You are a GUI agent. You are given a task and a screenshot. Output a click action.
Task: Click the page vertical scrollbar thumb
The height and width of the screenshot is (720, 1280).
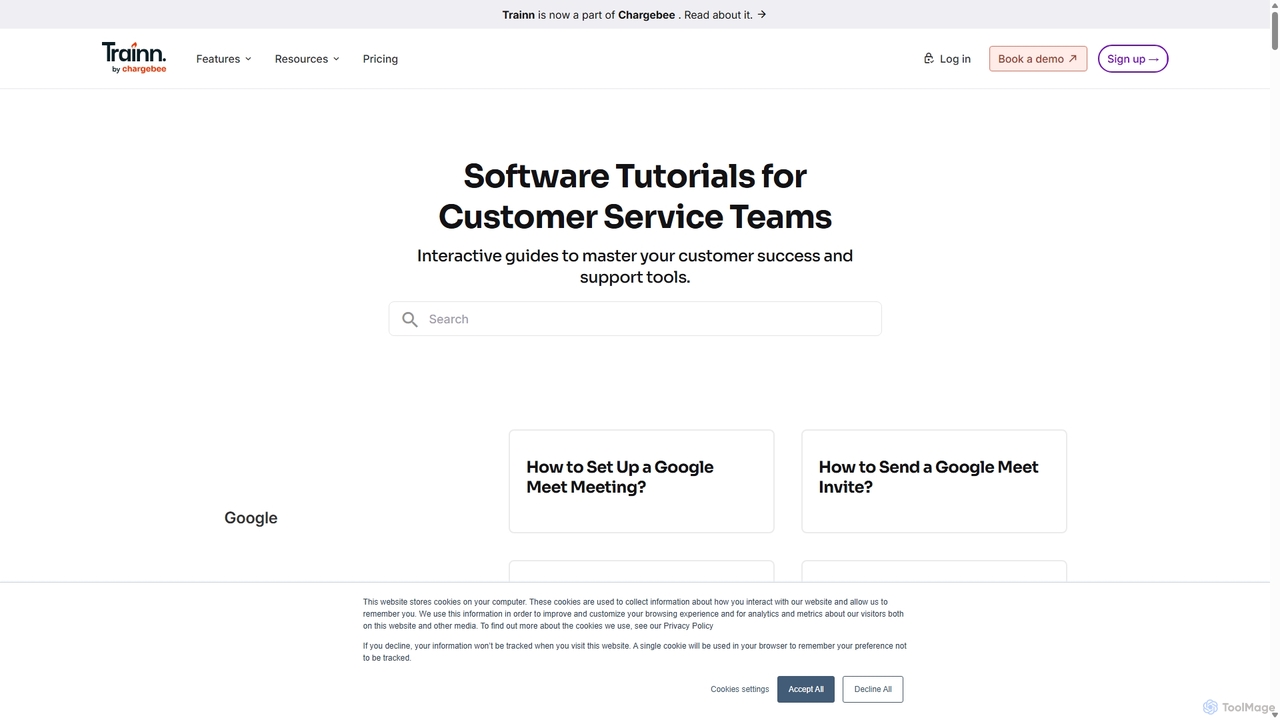point(1275,30)
